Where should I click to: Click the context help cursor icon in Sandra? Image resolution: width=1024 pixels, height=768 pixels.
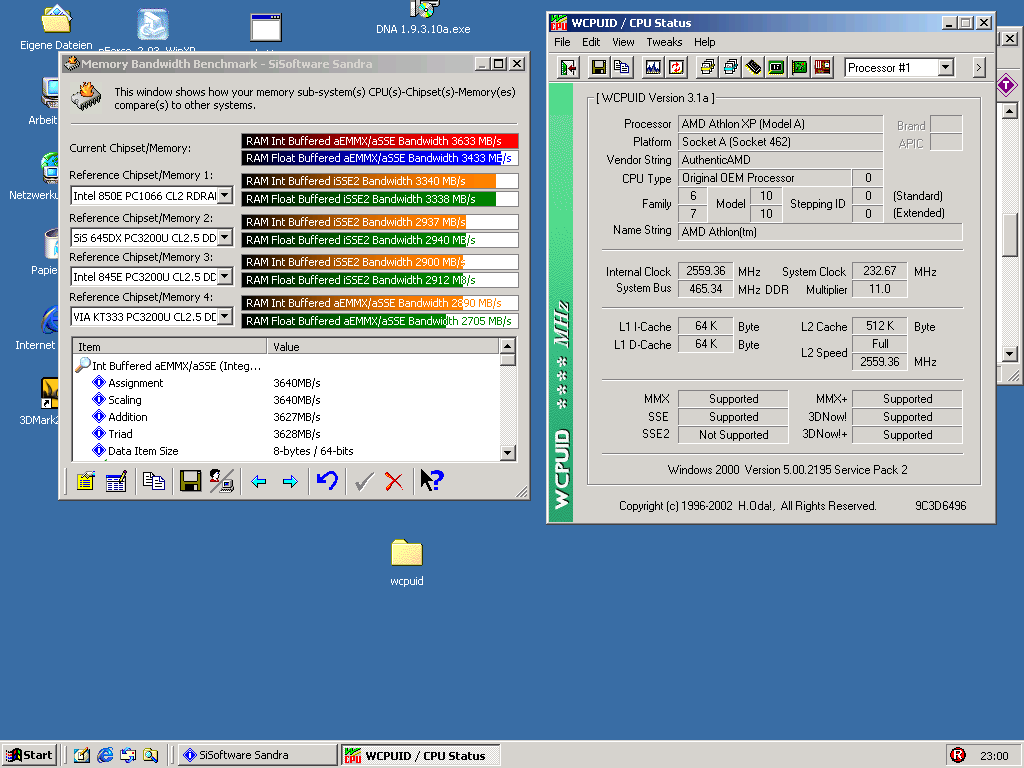(x=431, y=481)
